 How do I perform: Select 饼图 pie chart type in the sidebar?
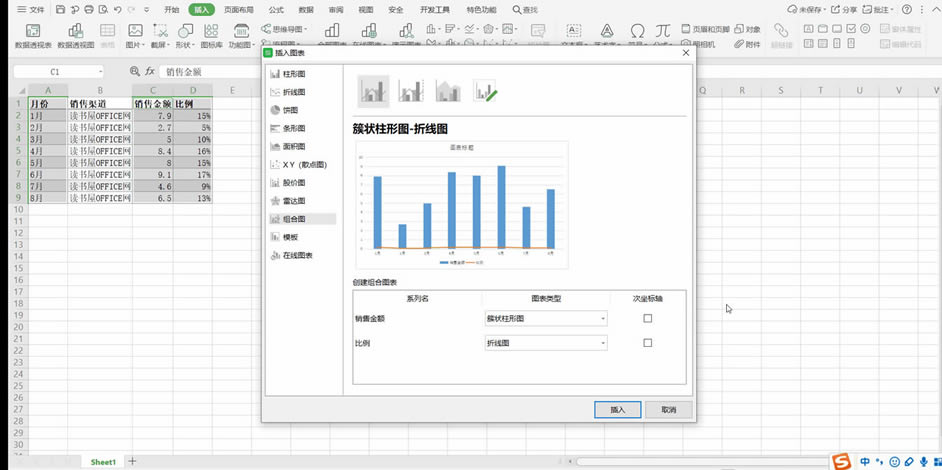[x=289, y=110]
